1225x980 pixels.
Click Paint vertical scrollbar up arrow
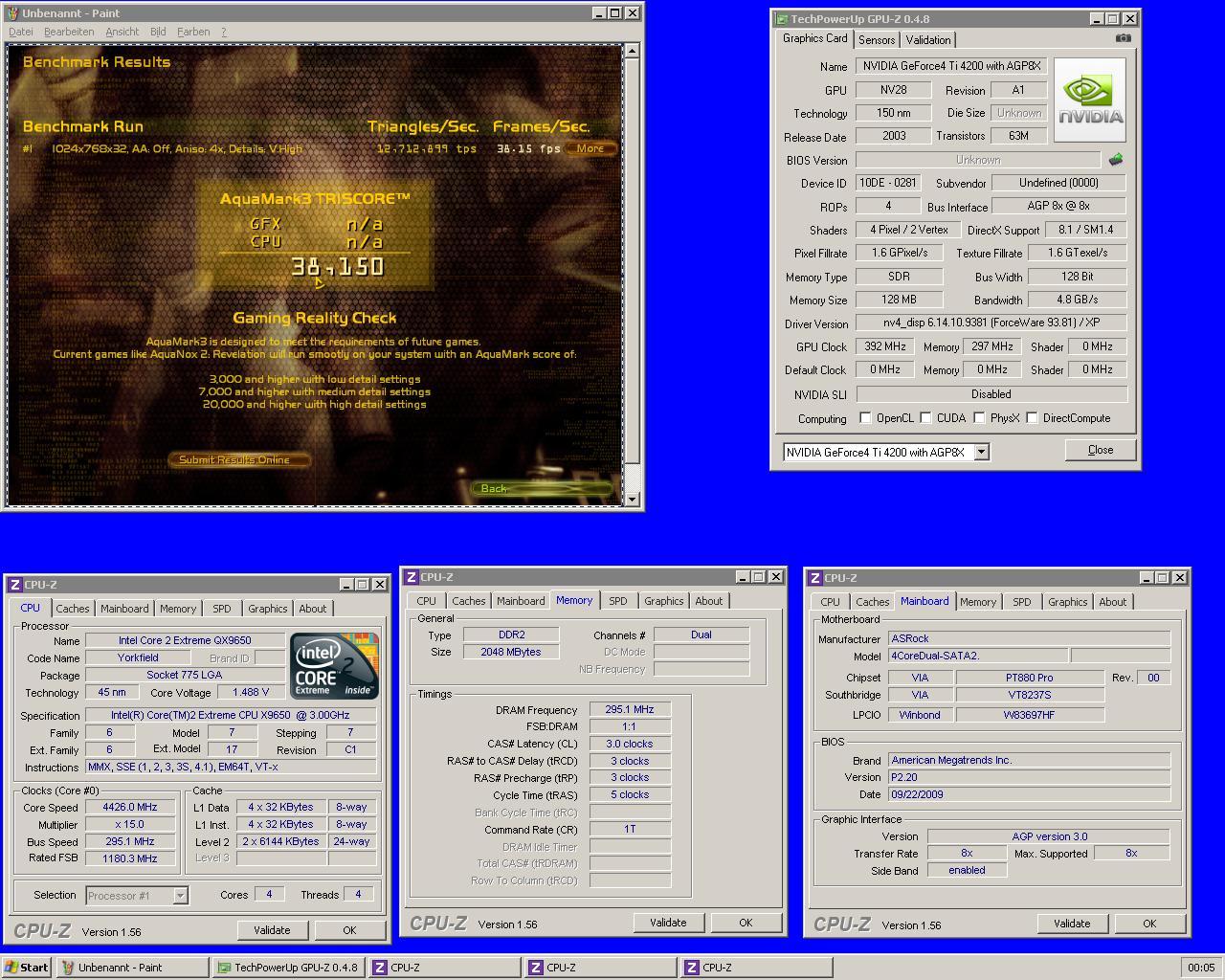[x=632, y=50]
